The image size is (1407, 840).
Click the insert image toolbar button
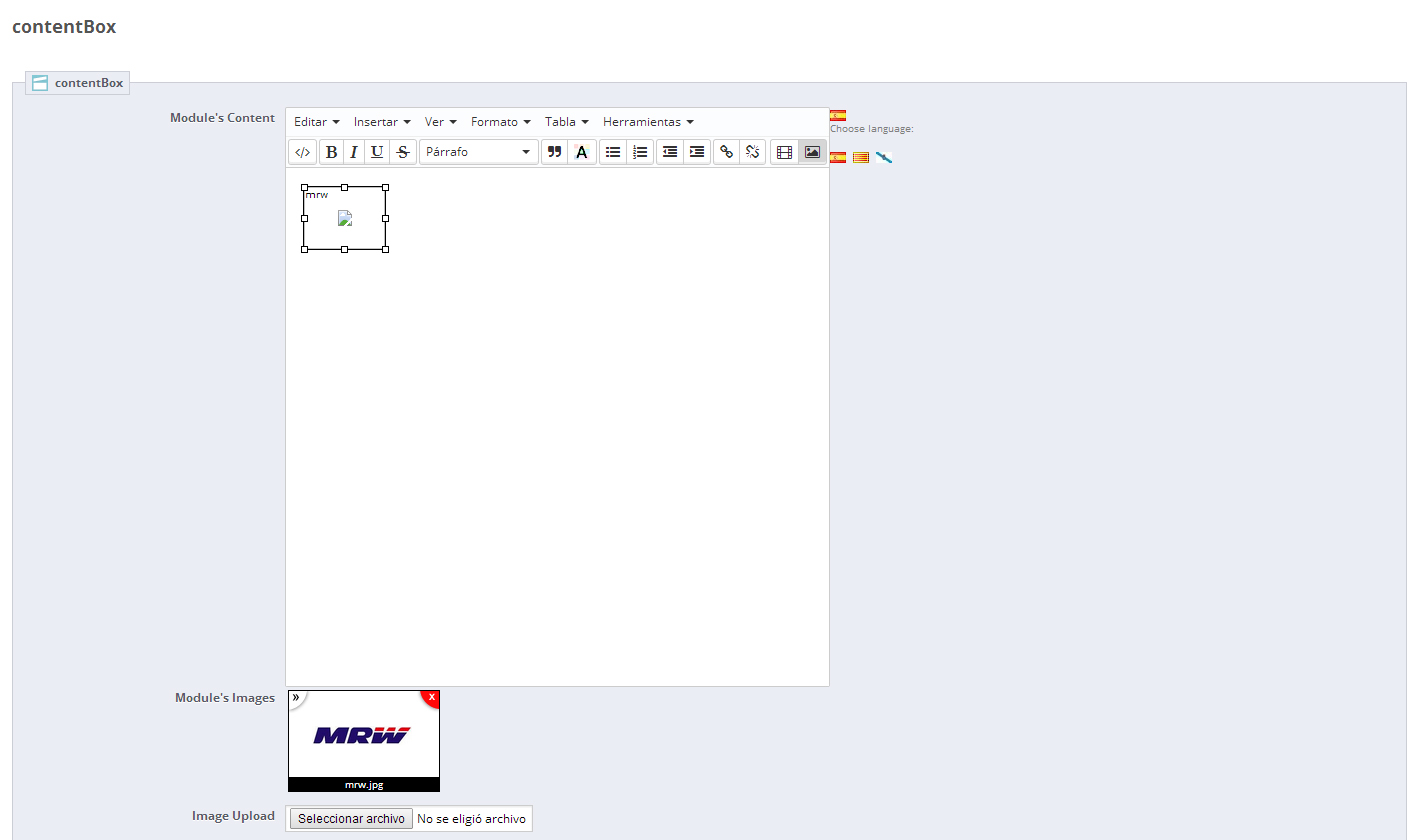812,152
